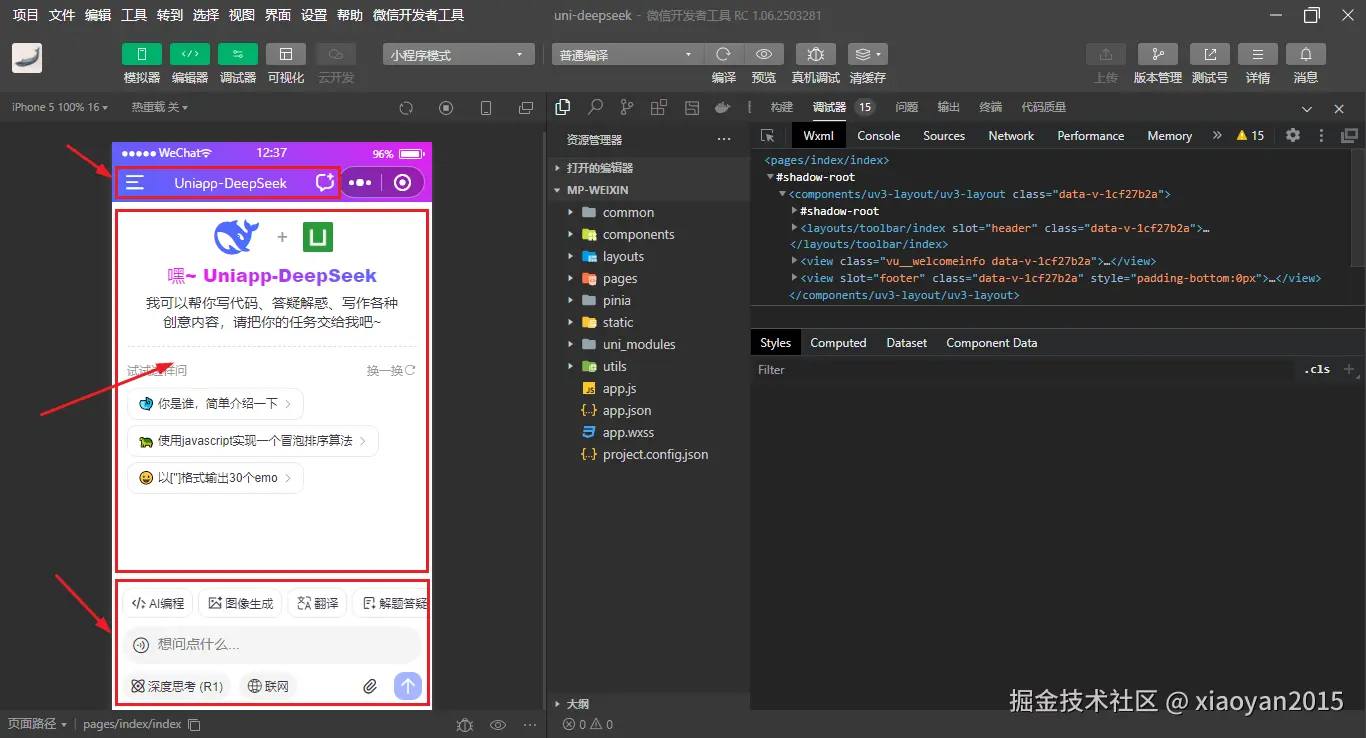Toggle the 模拟器 simulator panel
The image size is (1366, 738).
tap(142, 54)
